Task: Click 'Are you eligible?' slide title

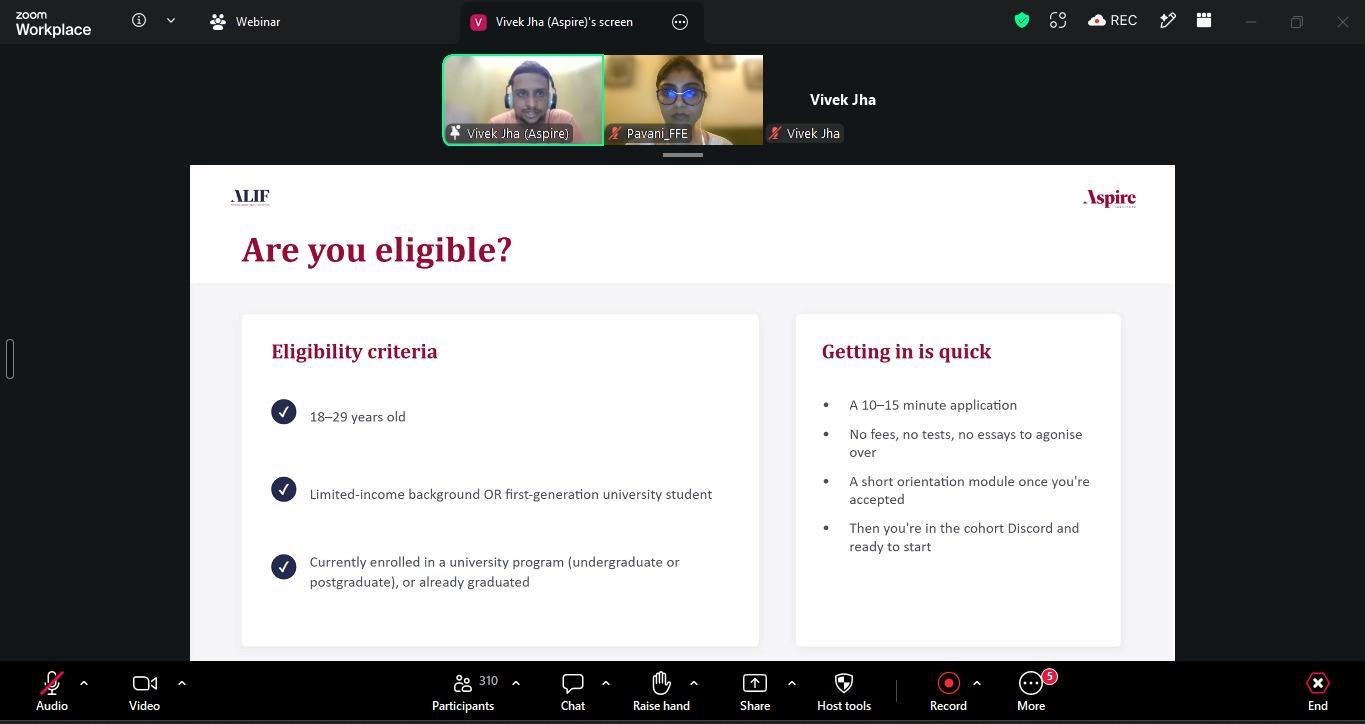Action: click(x=377, y=249)
